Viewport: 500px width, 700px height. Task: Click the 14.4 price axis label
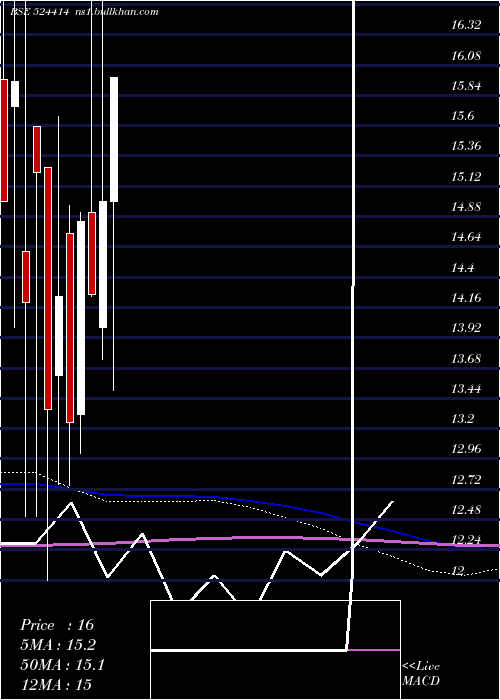pos(462,267)
